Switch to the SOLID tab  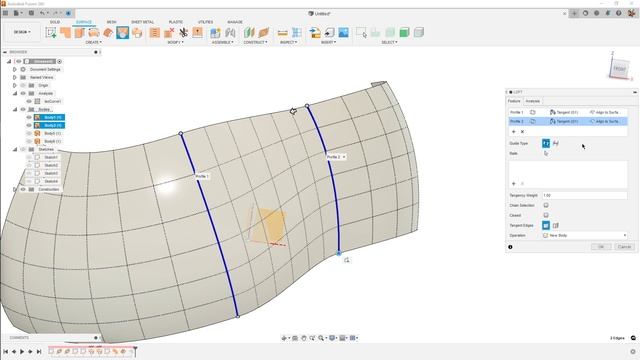(x=55, y=22)
